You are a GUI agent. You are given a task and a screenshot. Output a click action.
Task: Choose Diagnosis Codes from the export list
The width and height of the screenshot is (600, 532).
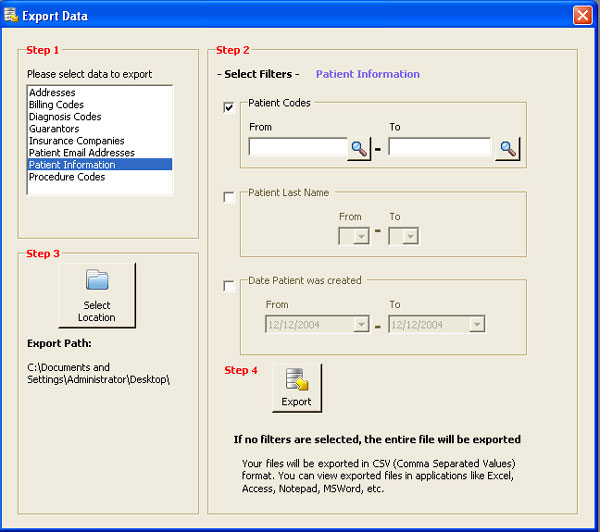pos(65,117)
